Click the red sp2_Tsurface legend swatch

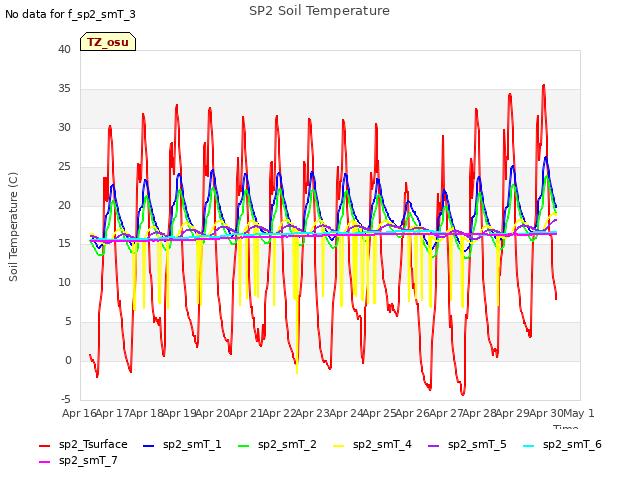(44, 446)
